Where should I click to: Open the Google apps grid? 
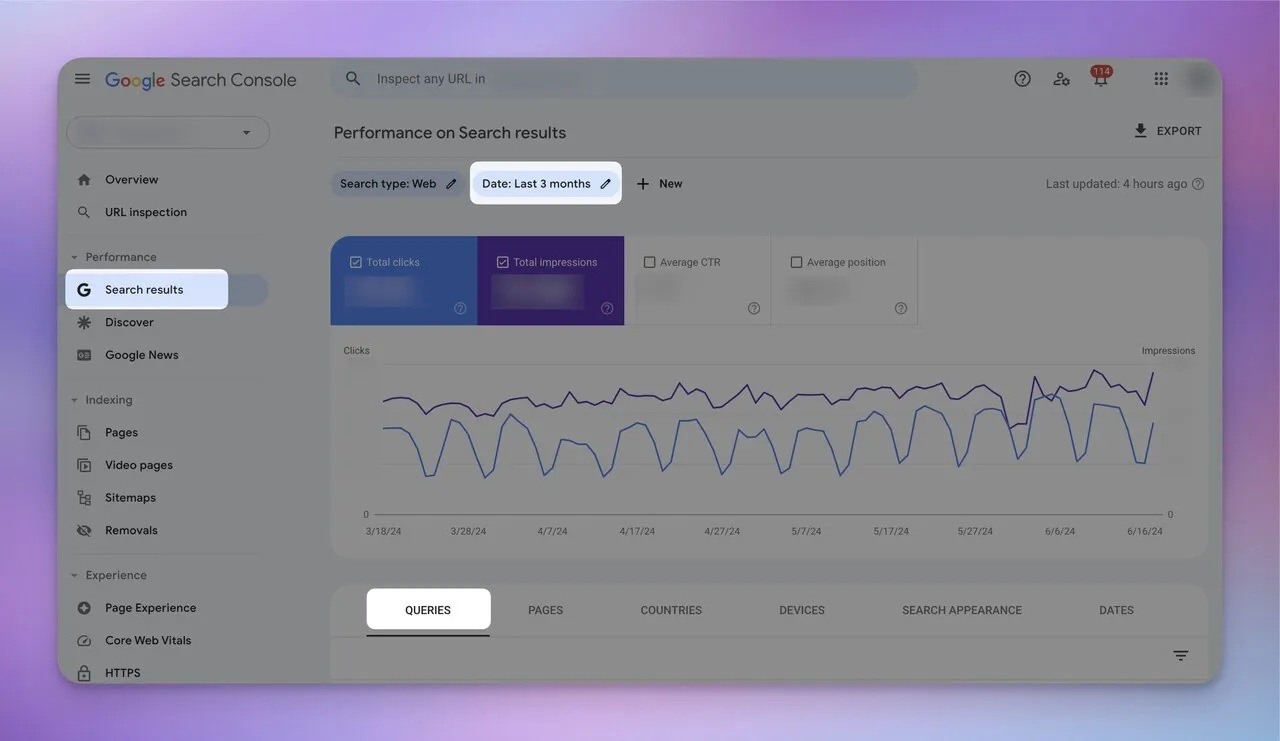pos(1161,79)
